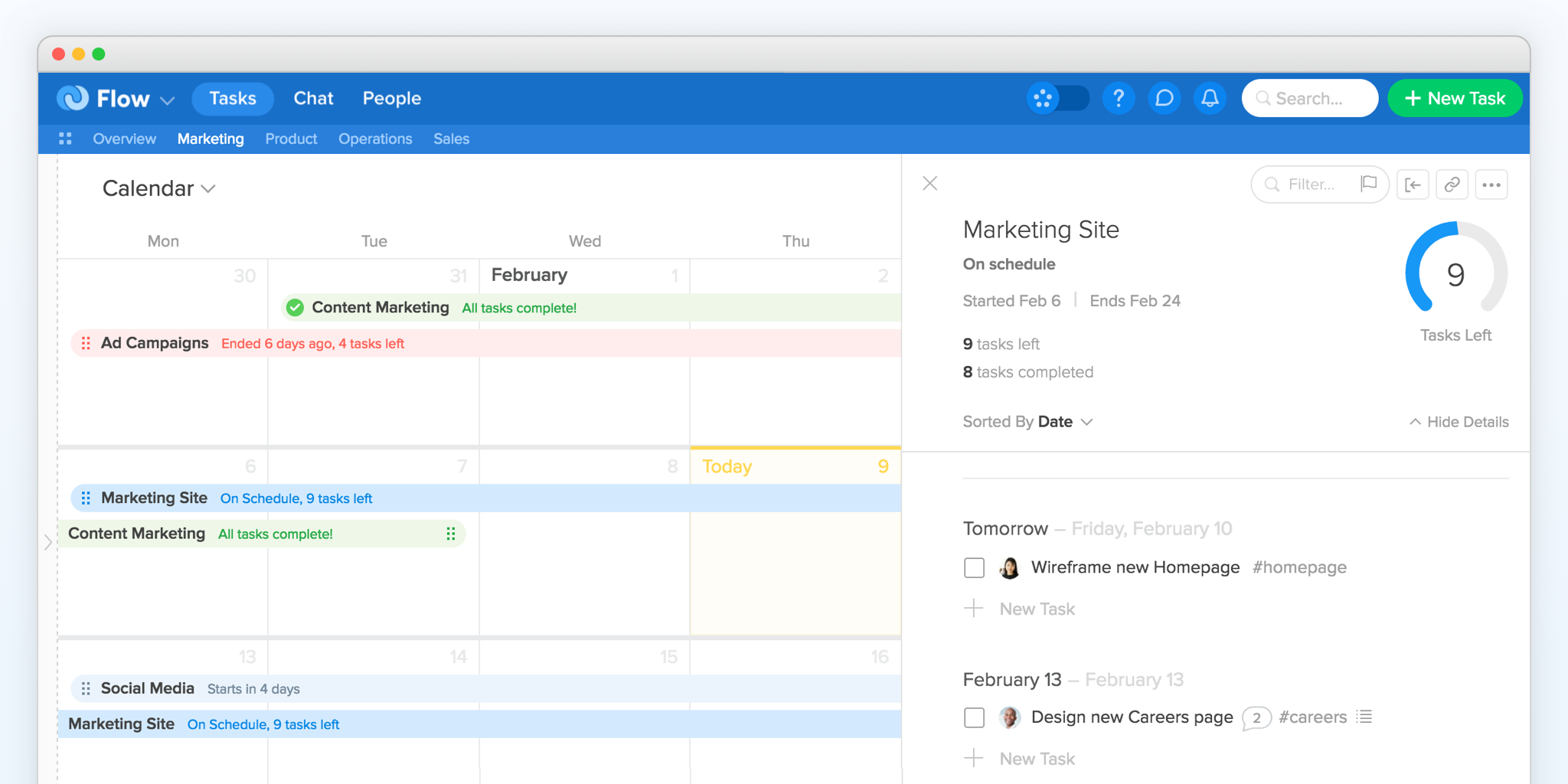Grab the drag handle on Ad Campaigns

point(86,343)
